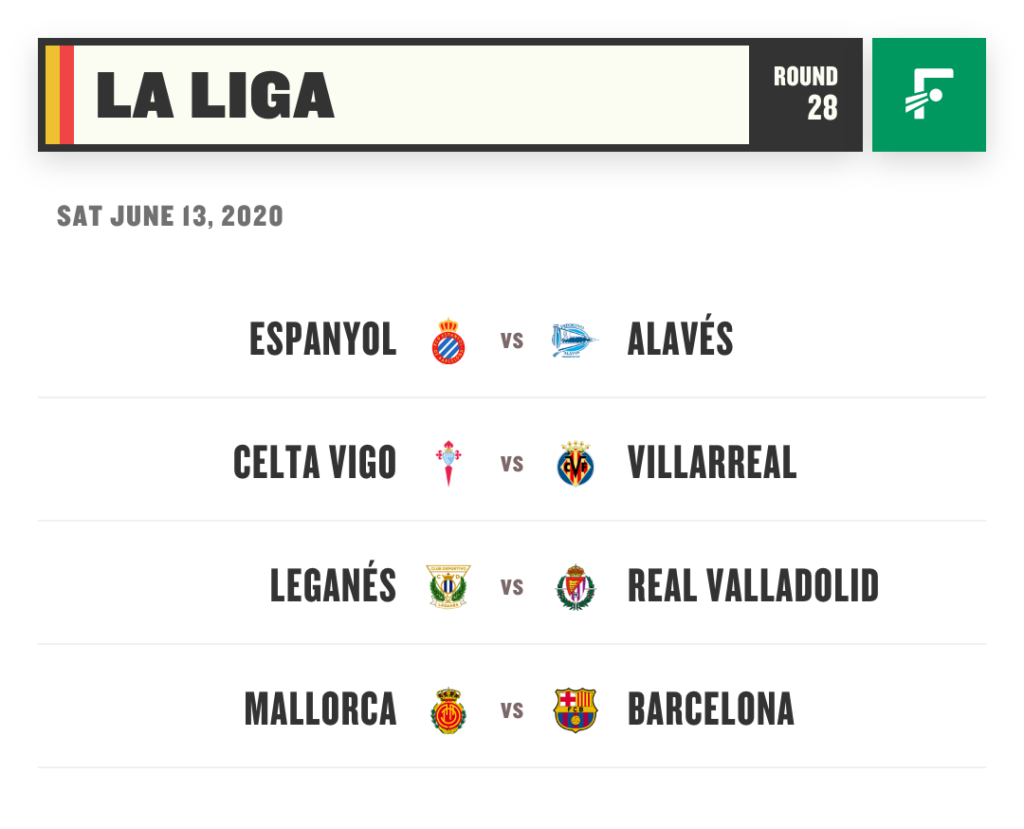Click the Mallorca club crest
The image size is (1024, 829).
click(x=449, y=710)
